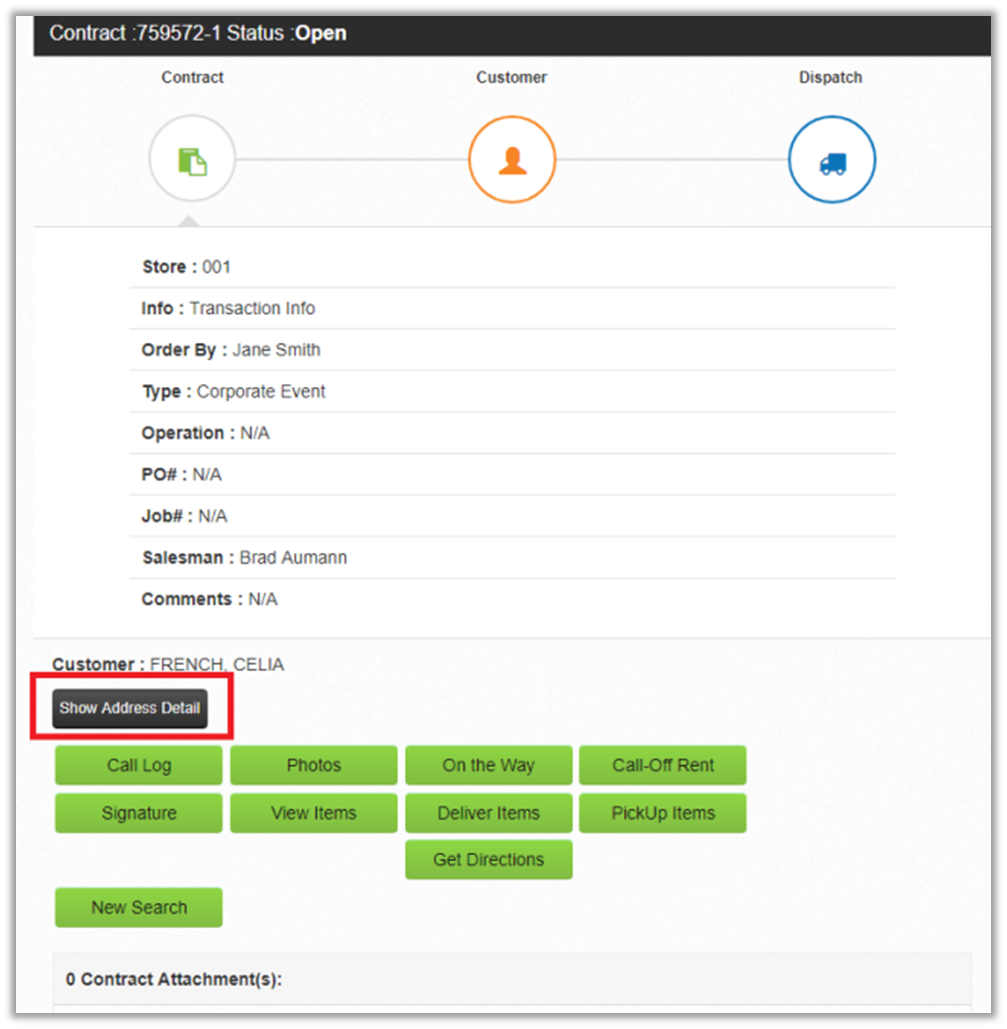Open the Signature capture button

[139, 814]
